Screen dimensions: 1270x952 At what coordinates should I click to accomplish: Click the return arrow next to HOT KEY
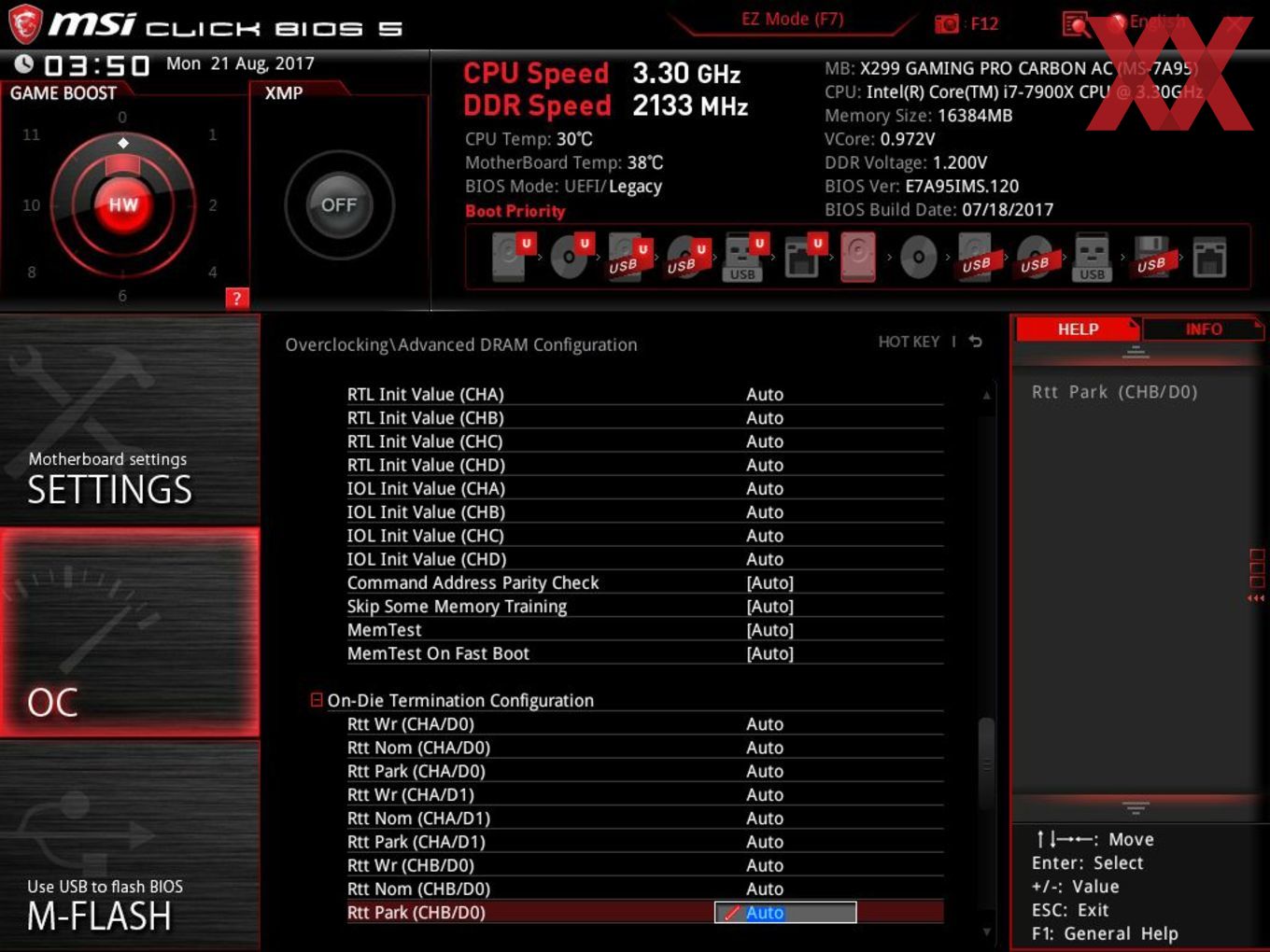(976, 342)
